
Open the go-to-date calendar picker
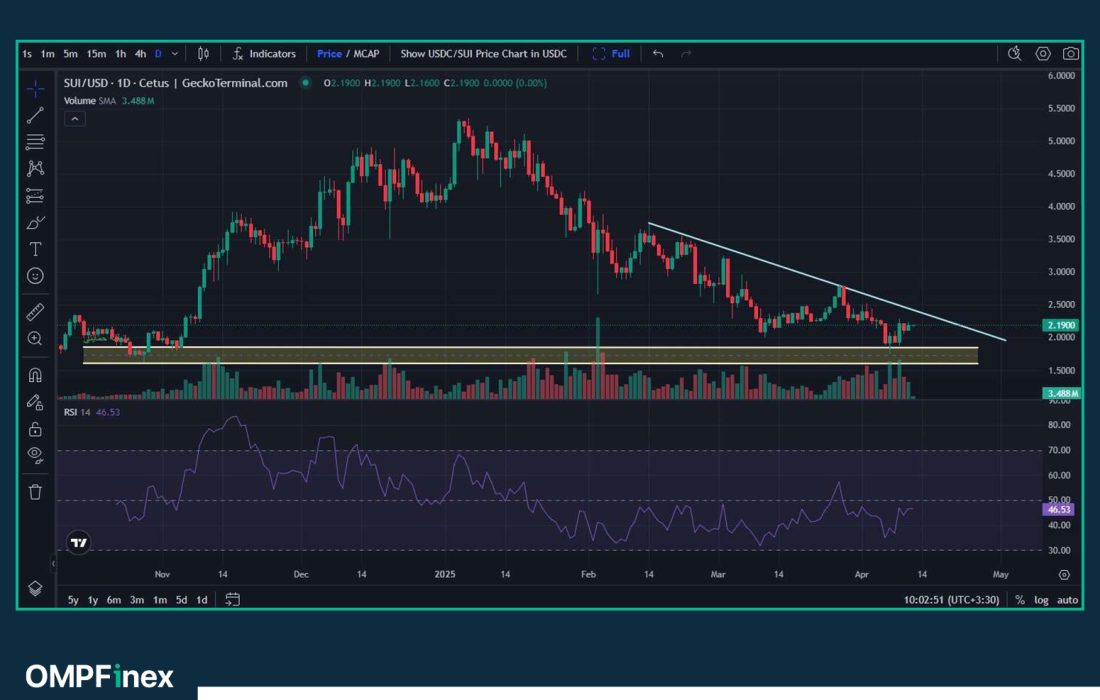[232, 600]
